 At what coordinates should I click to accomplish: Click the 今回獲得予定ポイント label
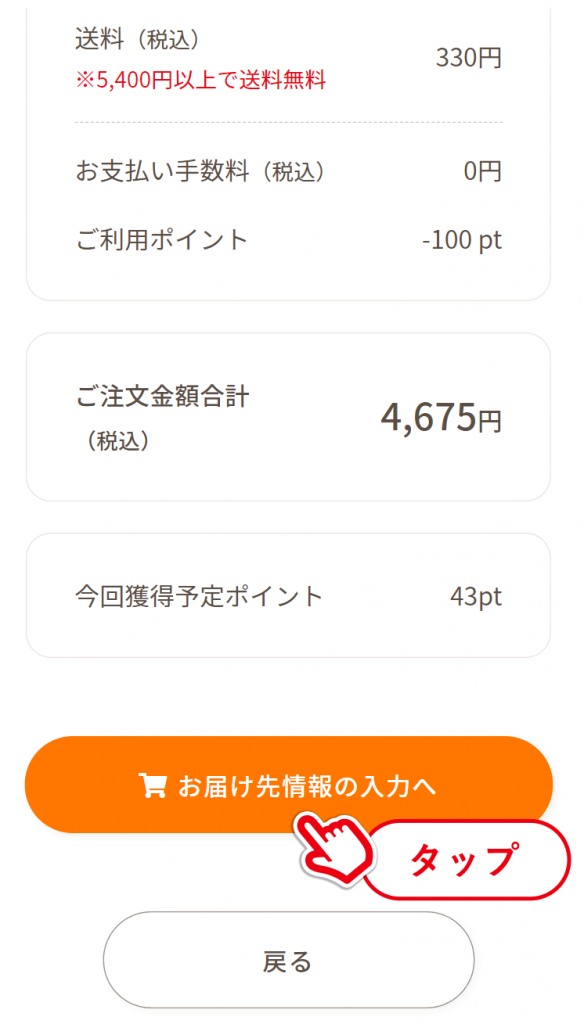[199, 596]
